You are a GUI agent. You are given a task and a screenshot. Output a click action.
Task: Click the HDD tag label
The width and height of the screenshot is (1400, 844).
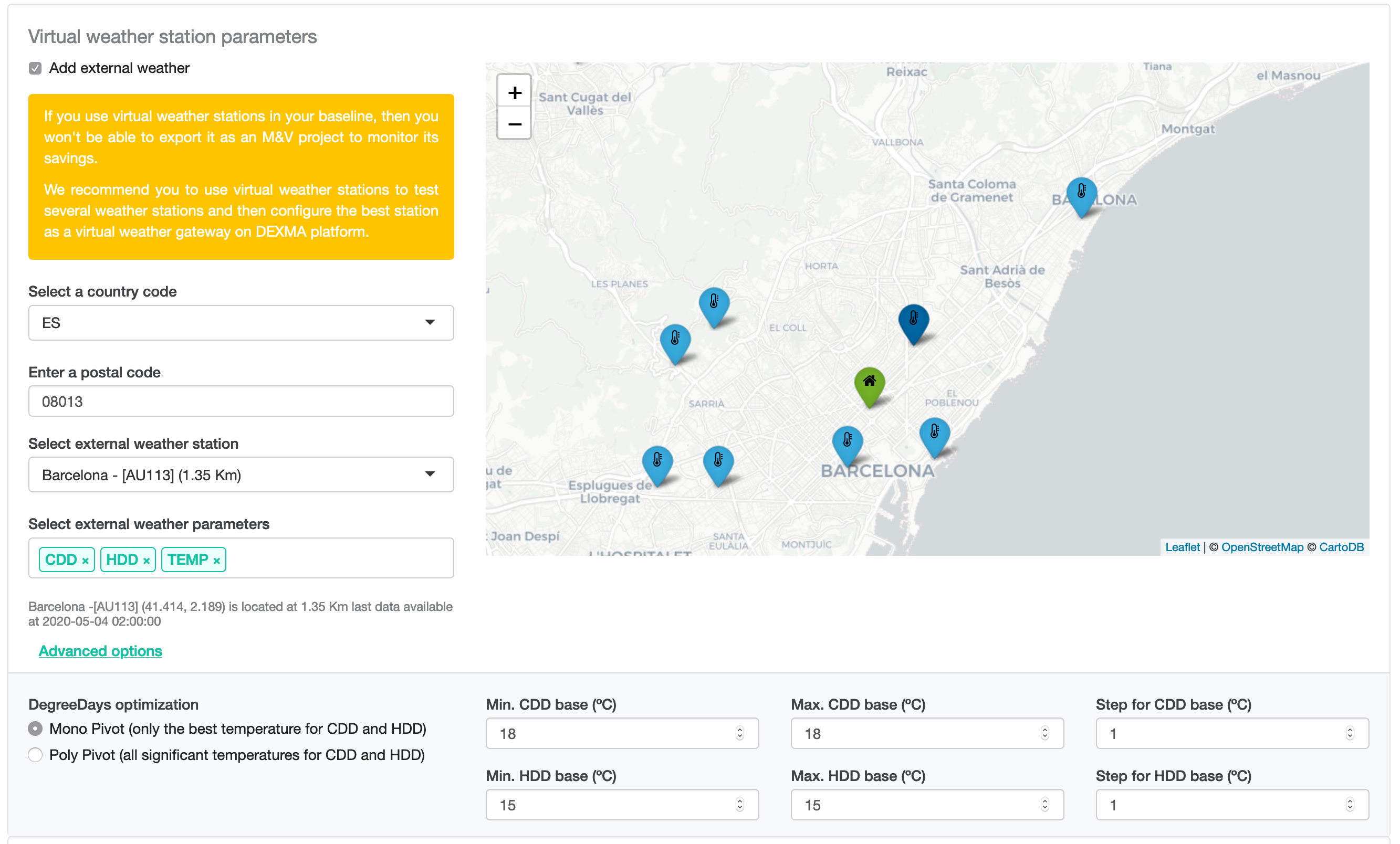(122, 560)
